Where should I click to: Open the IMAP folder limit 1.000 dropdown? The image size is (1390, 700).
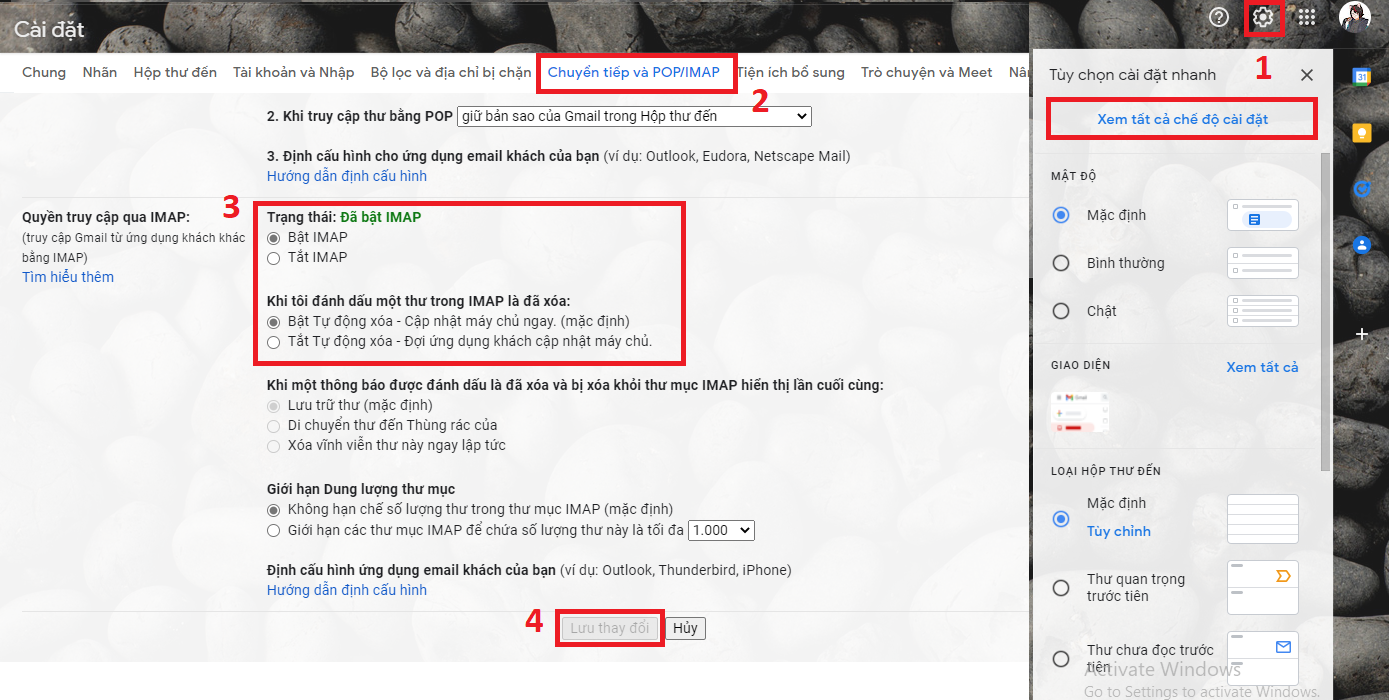pyautogui.click(x=721, y=530)
